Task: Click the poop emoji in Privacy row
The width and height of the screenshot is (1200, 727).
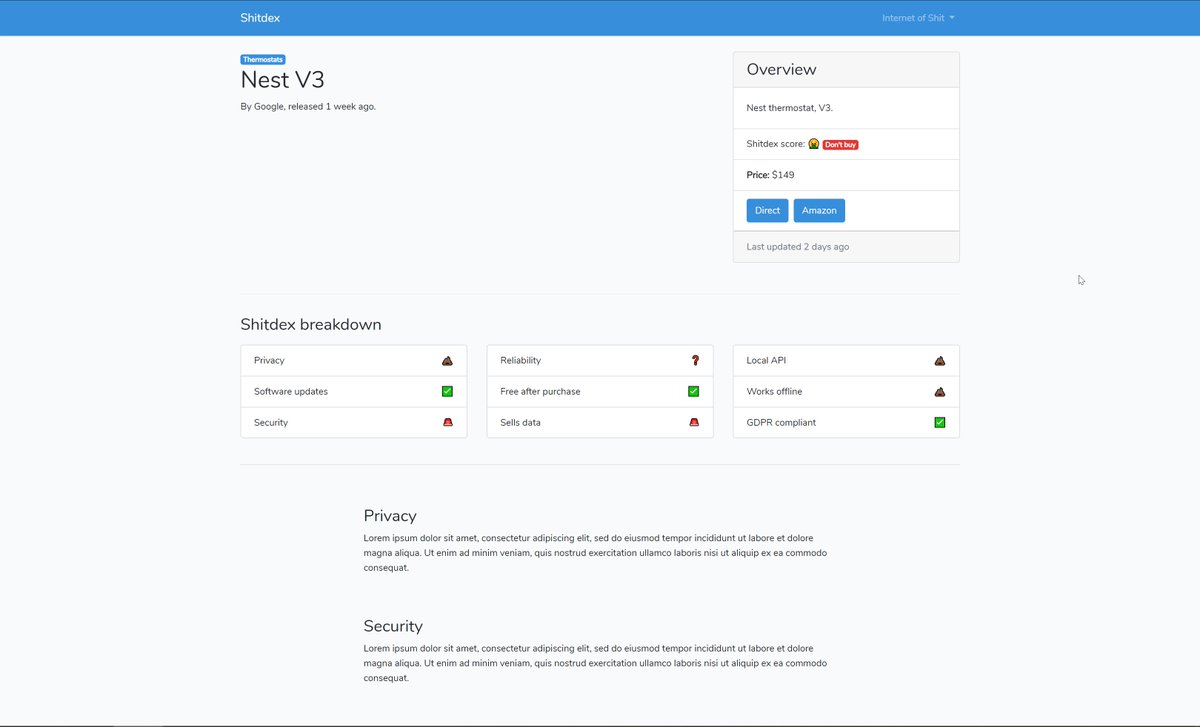Action: tap(447, 360)
